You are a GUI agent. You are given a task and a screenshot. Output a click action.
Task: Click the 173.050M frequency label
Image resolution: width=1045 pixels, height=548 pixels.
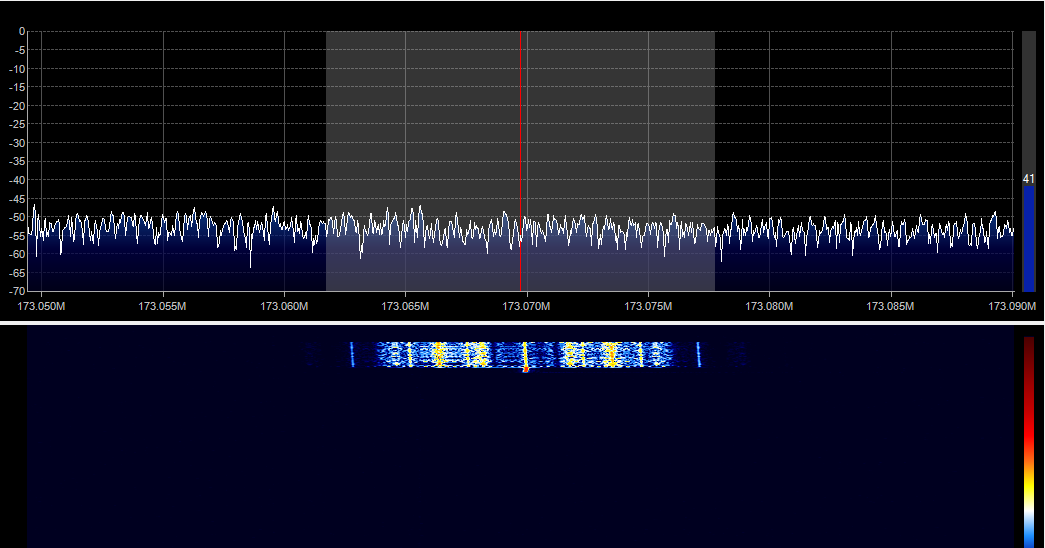point(41,306)
